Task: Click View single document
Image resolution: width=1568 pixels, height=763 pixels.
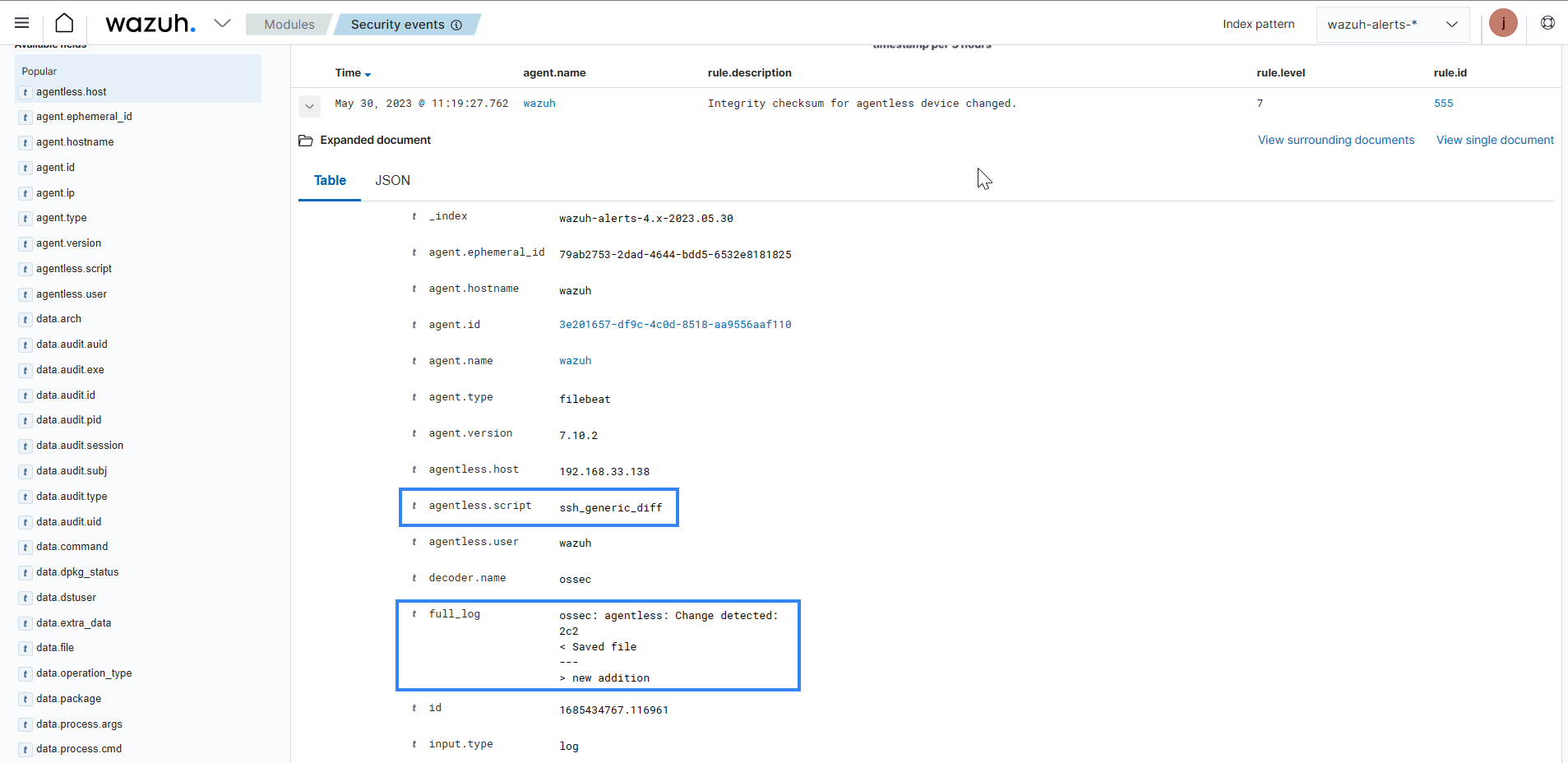Action: (x=1495, y=141)
